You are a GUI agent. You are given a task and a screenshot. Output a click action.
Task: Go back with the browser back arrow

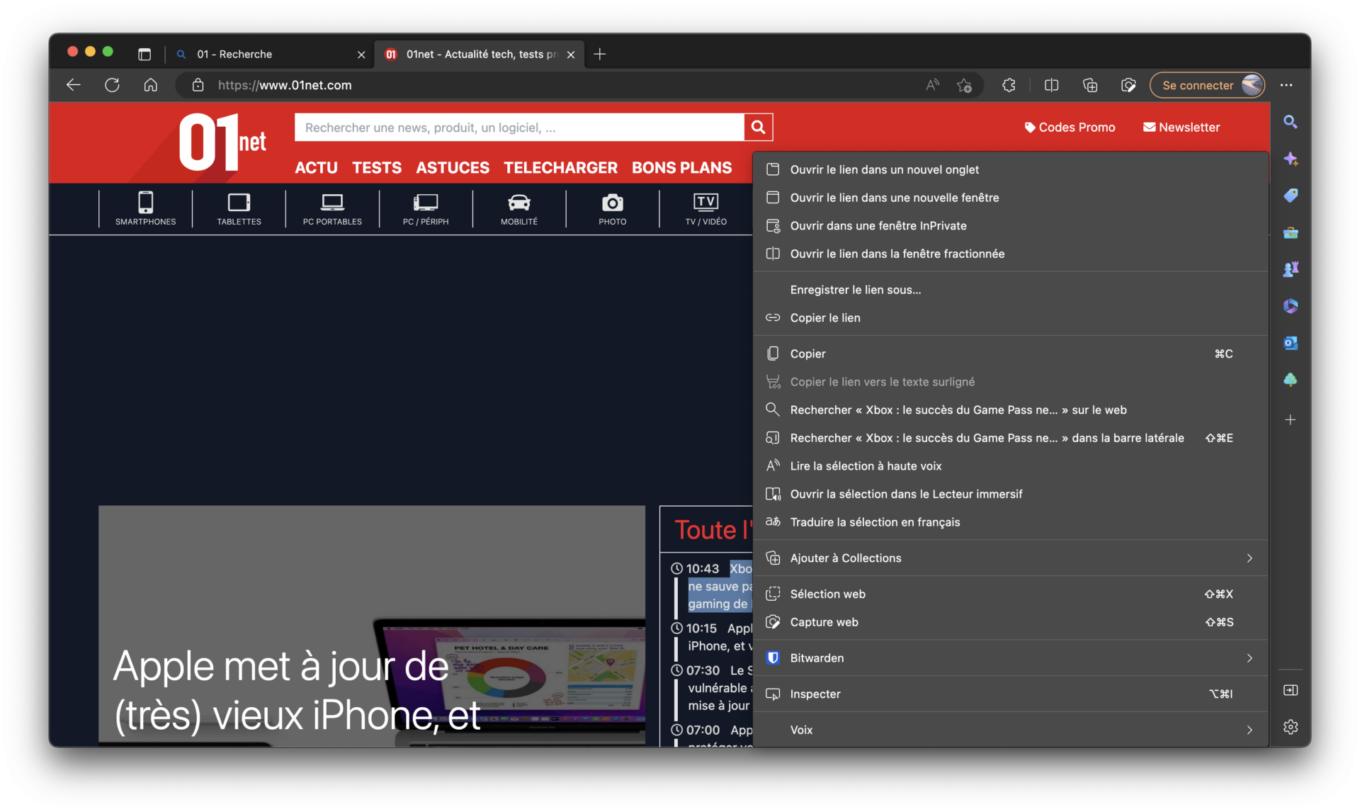coord(73,85)
